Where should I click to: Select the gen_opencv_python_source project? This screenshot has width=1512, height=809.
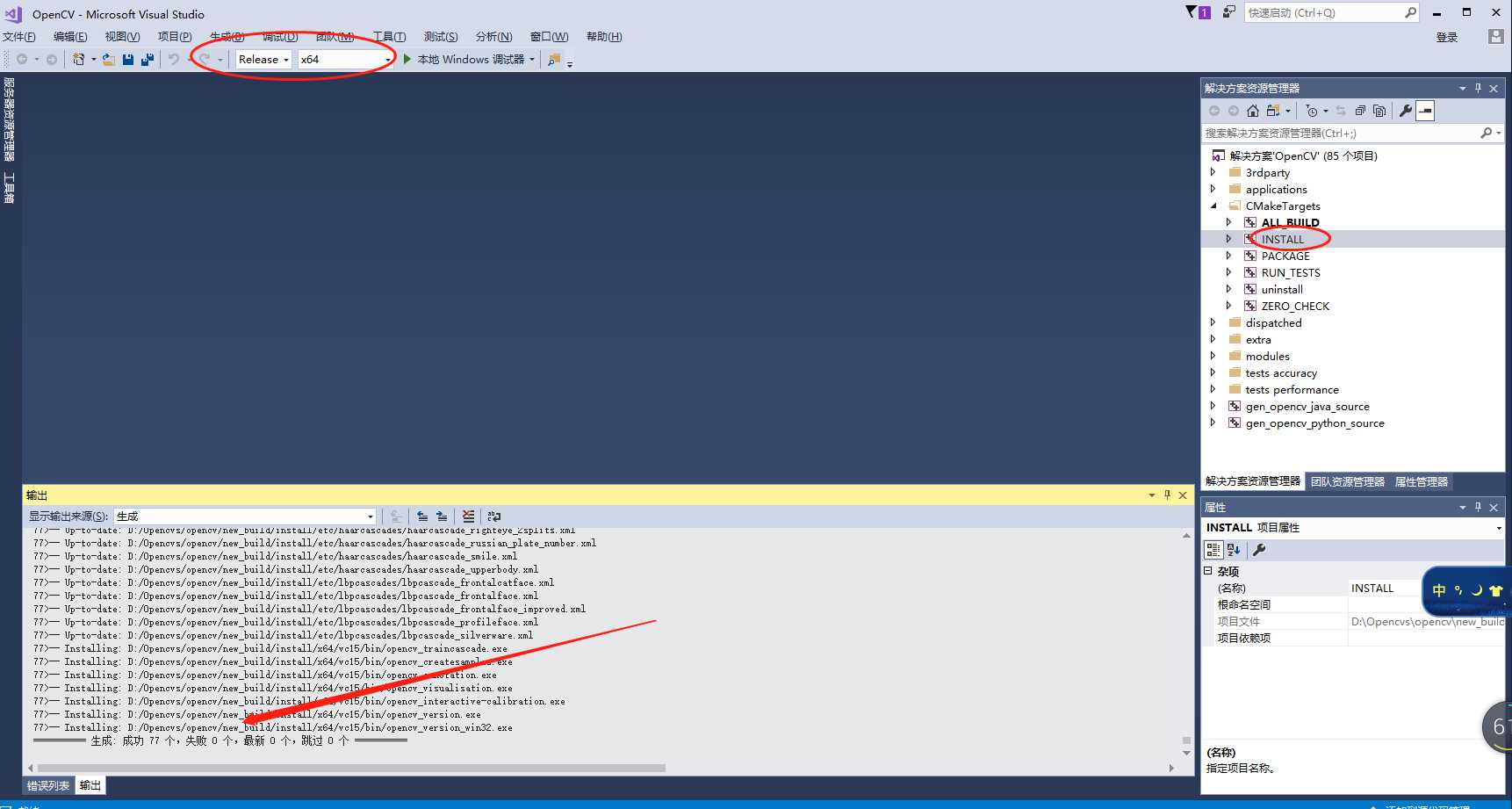pyautogui.click(x=1314, y=423)
